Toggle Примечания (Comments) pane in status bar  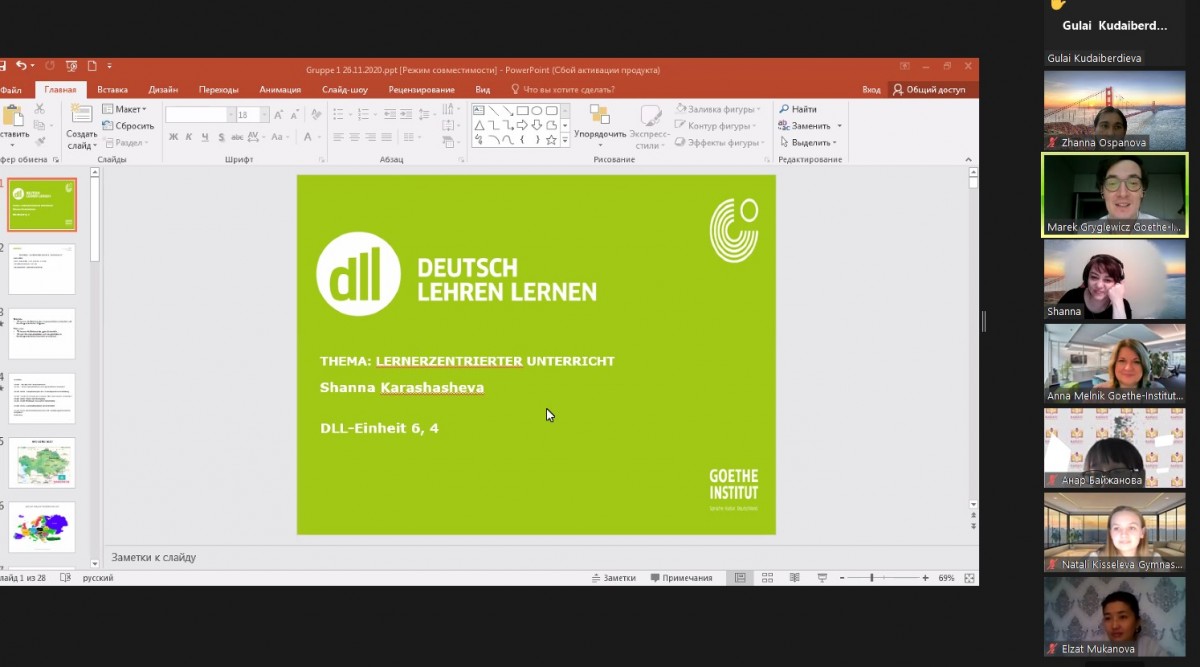(x=681, y=578)
